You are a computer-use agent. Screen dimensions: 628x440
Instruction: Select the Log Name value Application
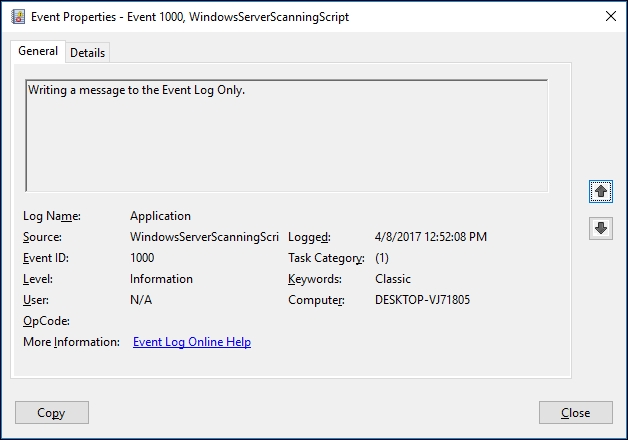coord(160,216)
